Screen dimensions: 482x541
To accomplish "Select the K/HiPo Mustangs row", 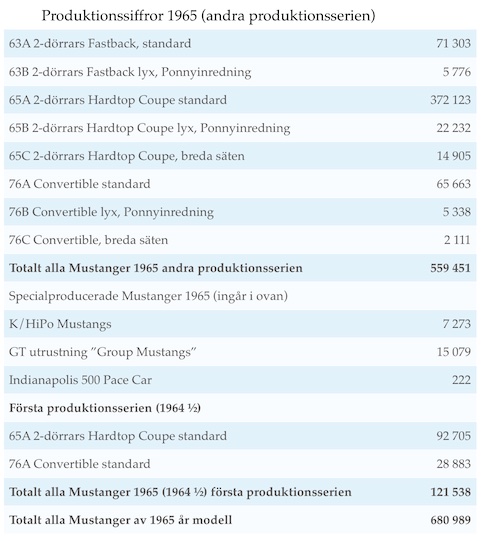I will pyautogui.click(x=240, y=324).
